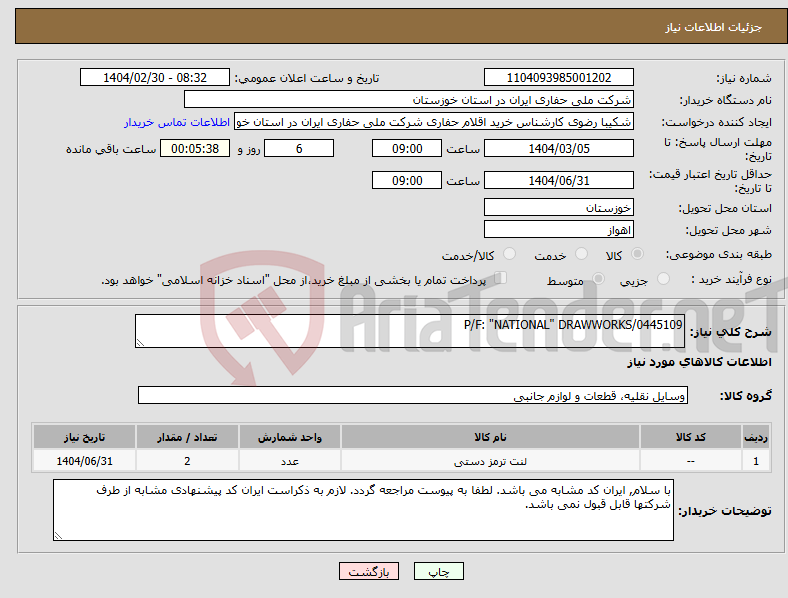Click the goods group field وسایل نقلیه
The width and height of the screenshot is (788, 598).
coord(413,395)
